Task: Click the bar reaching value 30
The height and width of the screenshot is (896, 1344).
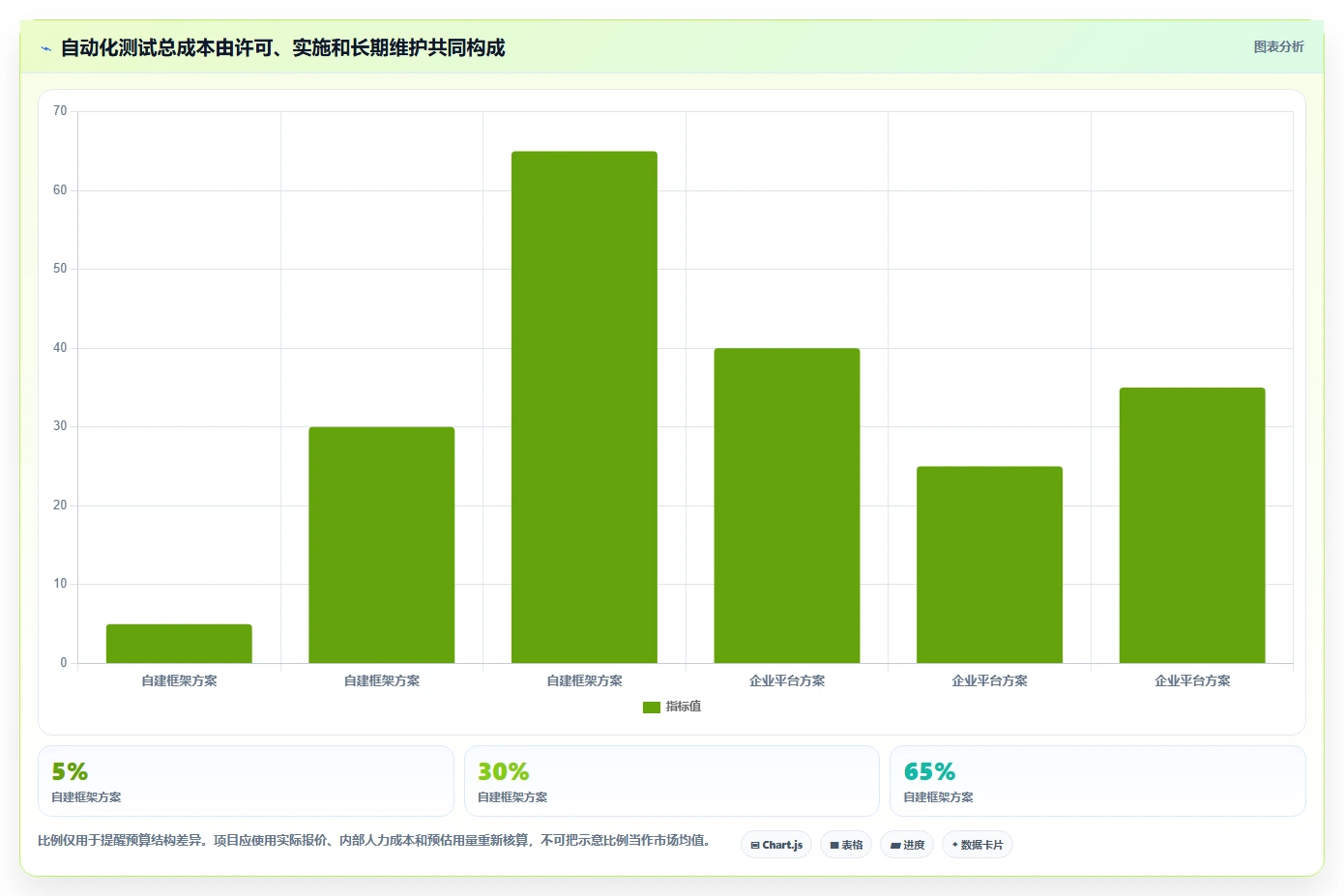Action: tap(382, 545)
